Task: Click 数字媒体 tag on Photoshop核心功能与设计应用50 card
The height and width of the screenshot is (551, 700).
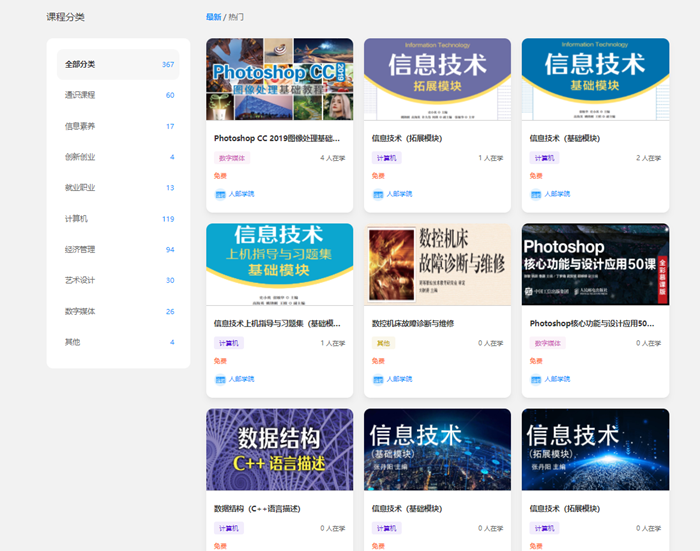Action: 548,343
